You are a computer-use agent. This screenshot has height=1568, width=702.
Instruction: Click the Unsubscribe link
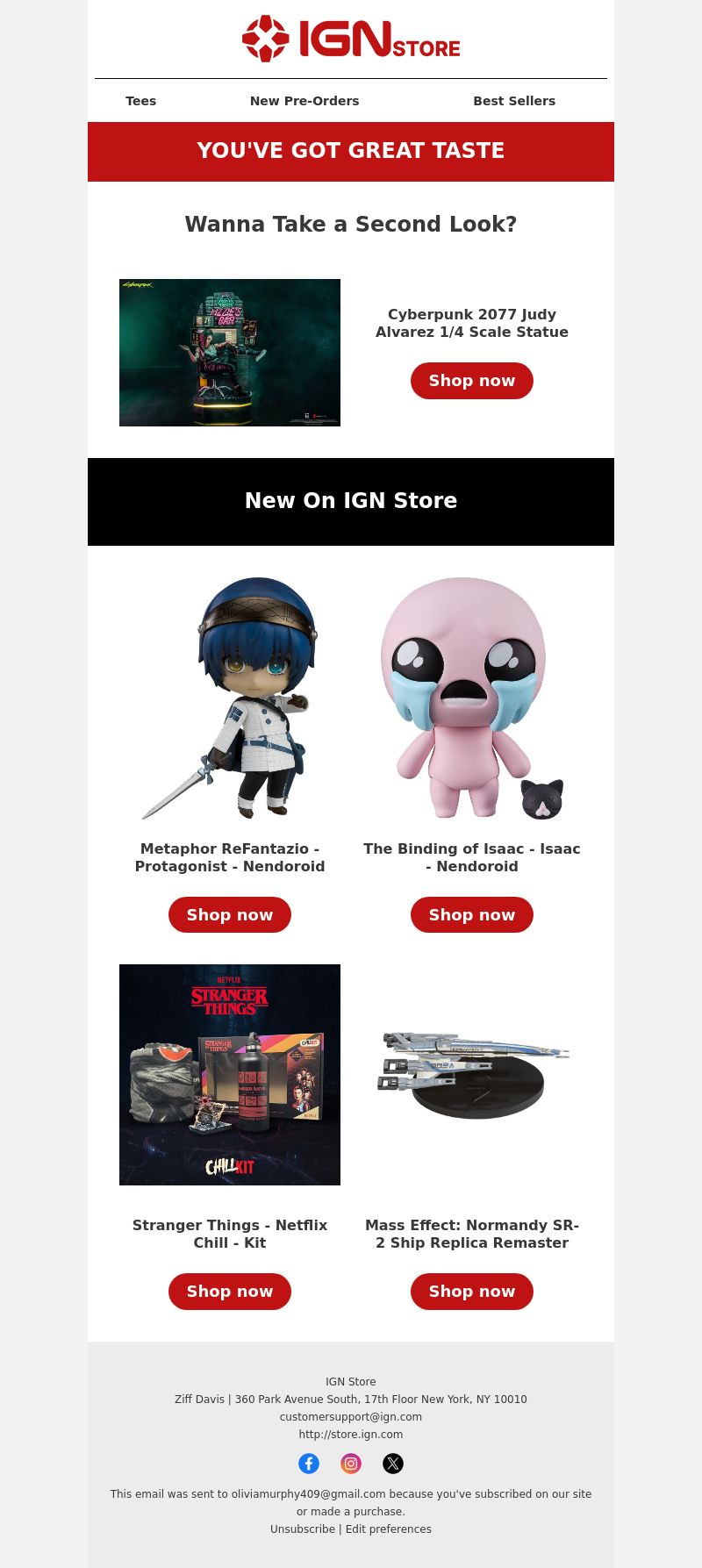[x=303, y=1529]
